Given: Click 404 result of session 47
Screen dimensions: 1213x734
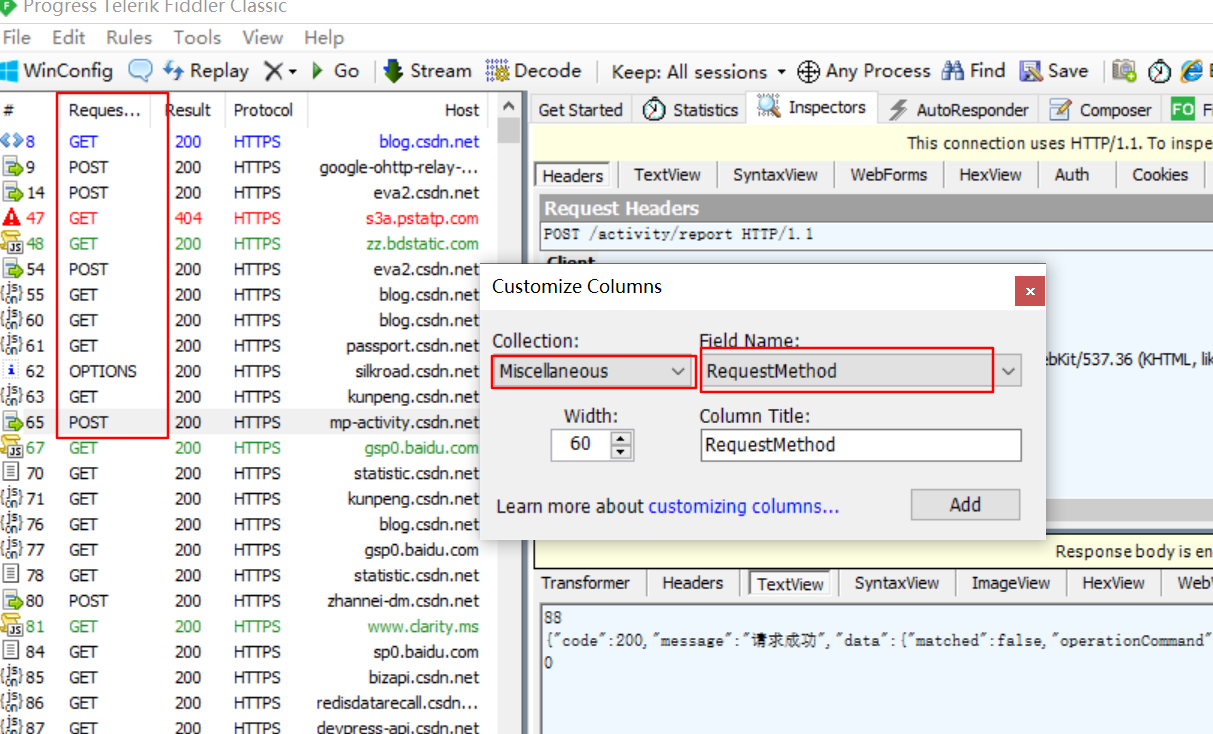Looking at the screenshot, I should pyautogui.click(x=188, y=218).
